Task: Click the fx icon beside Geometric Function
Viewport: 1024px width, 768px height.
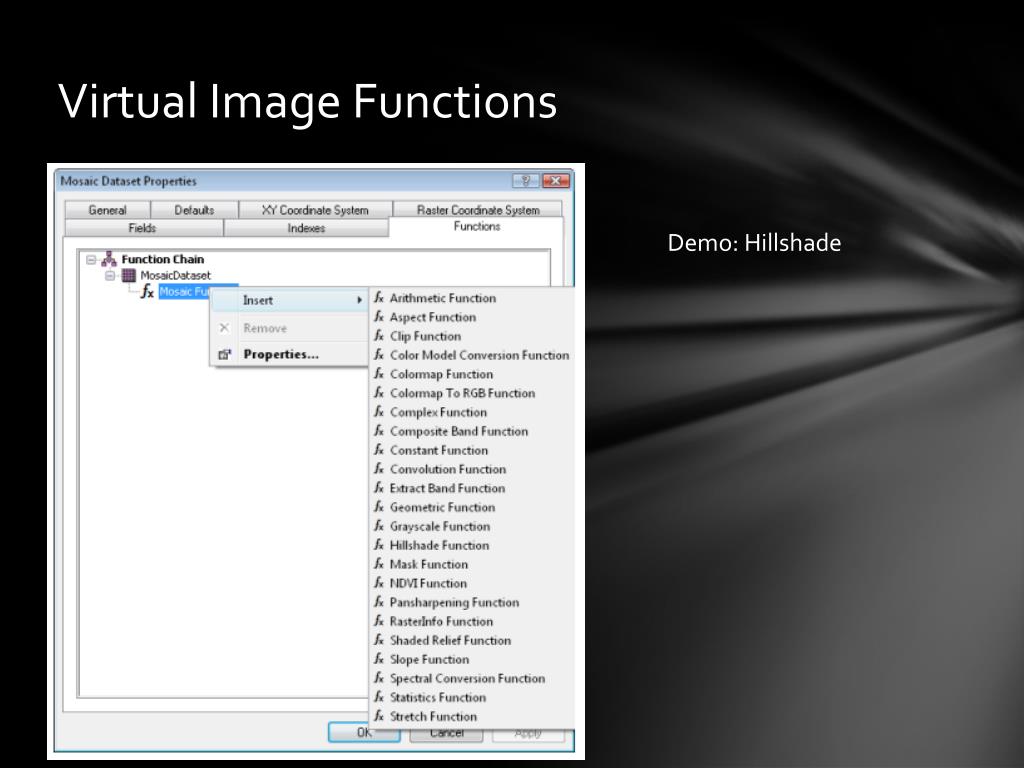Action: click(379, 507)
